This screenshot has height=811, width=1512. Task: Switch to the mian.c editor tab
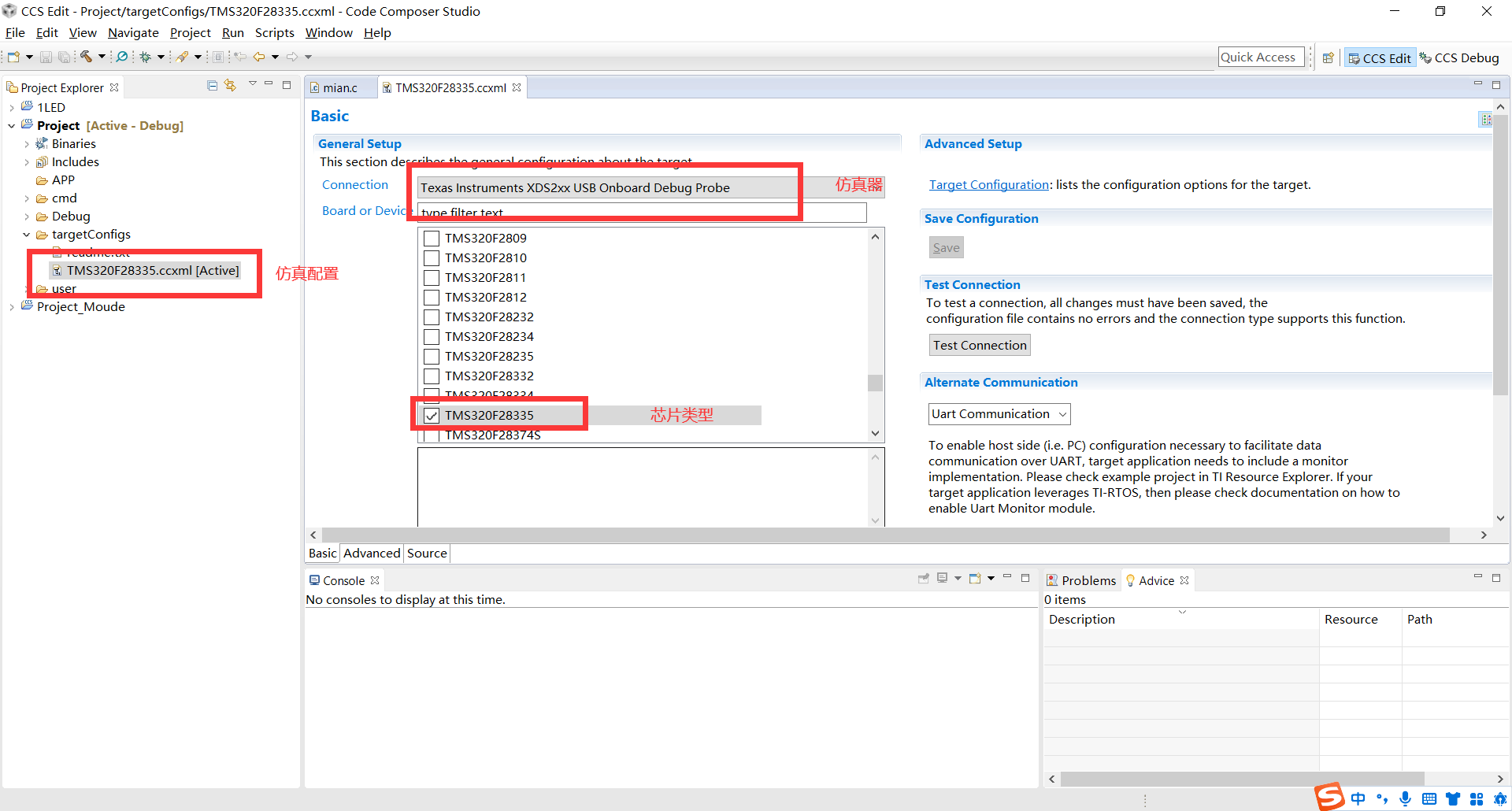[339, 87]
